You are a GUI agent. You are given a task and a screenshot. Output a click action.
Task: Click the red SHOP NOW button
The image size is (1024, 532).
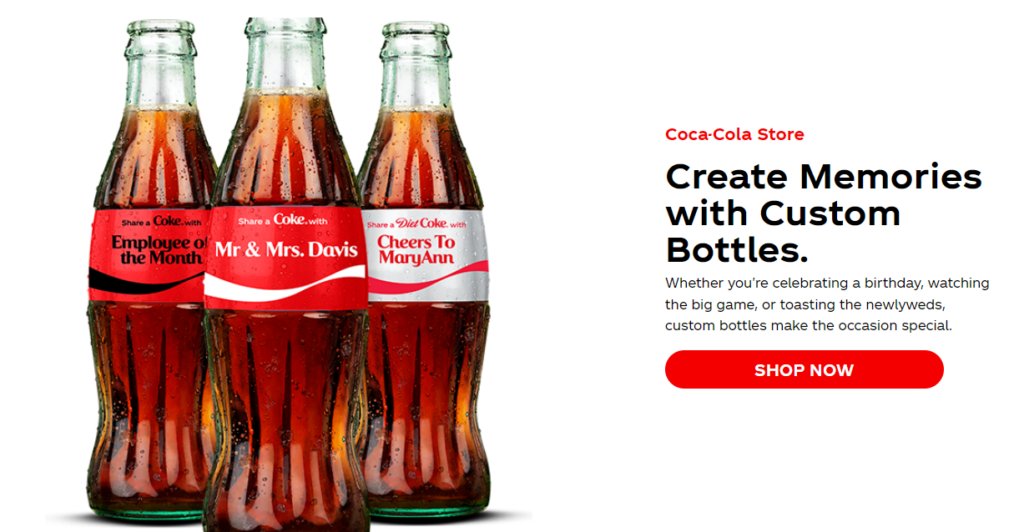coord(804,369)
